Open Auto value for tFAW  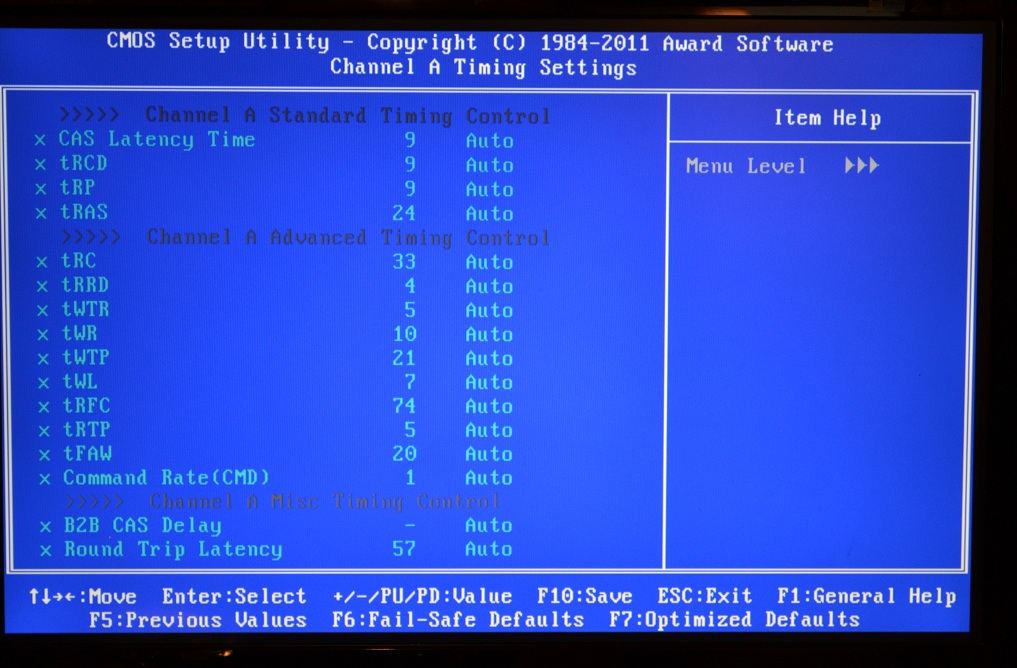pos(490,454)
